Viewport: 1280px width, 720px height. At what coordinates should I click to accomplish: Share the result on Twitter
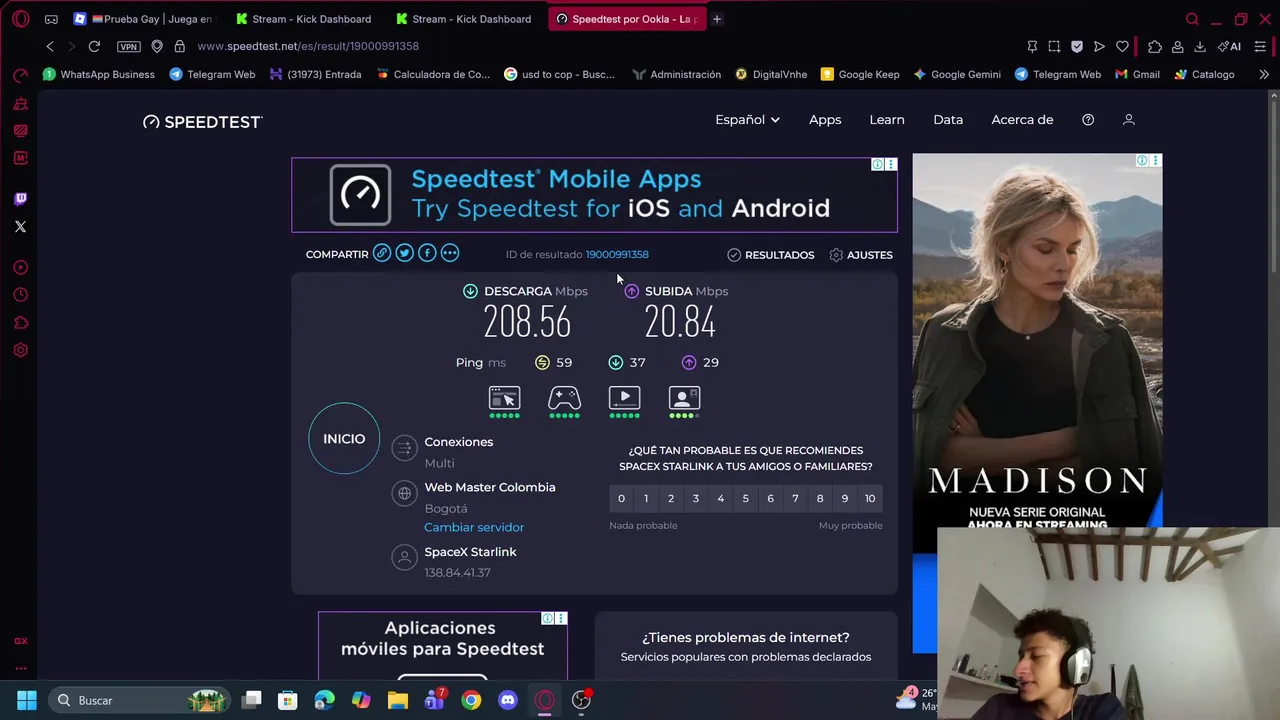(x=404, y=253)
